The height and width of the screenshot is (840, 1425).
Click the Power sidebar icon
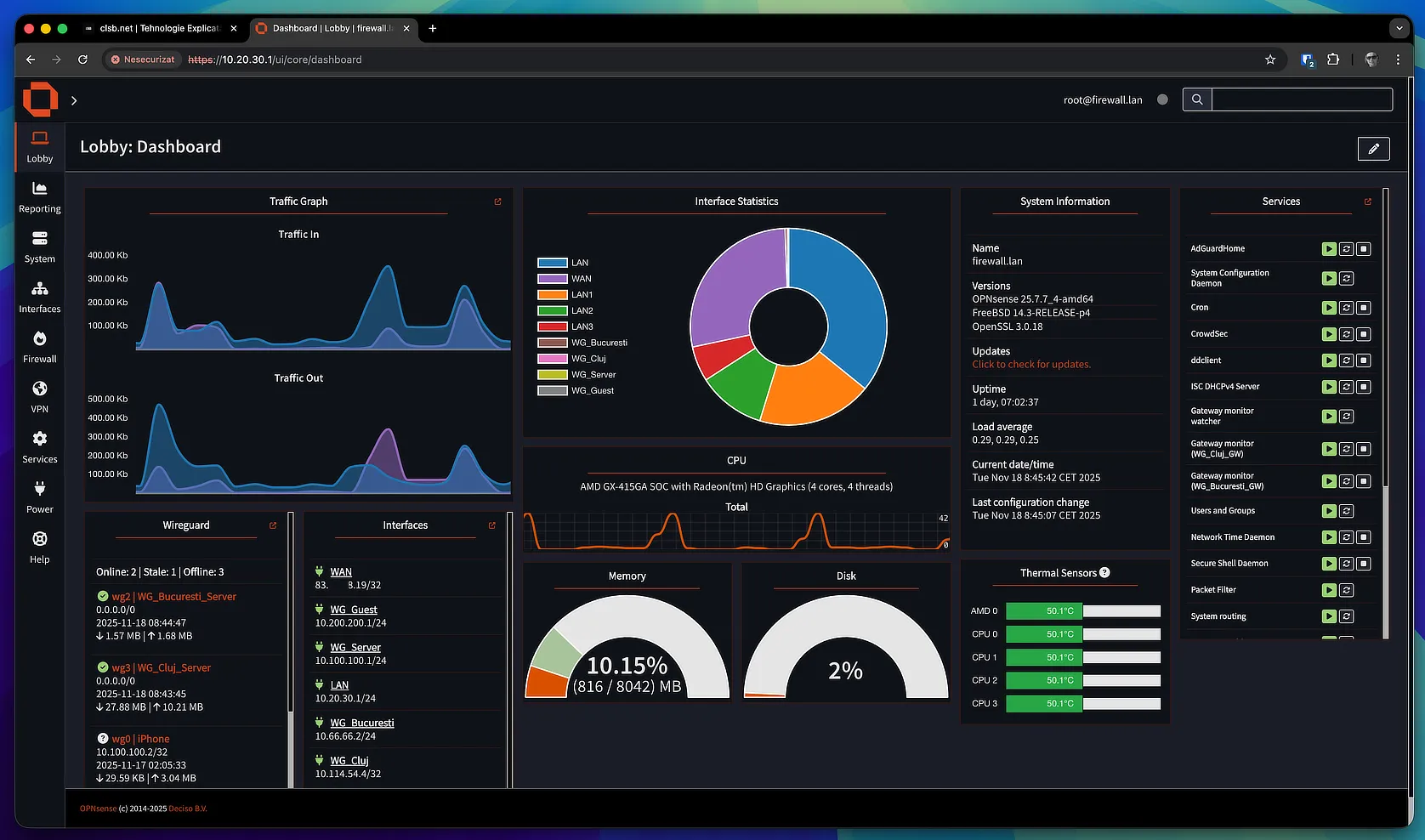[39, 497]
